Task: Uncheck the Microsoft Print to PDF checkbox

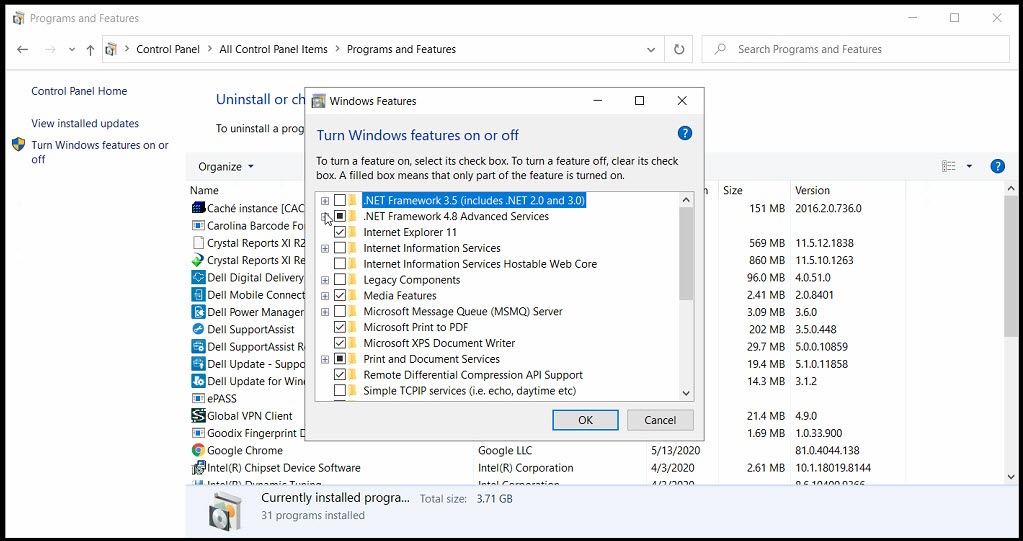Action: point(340,327)
